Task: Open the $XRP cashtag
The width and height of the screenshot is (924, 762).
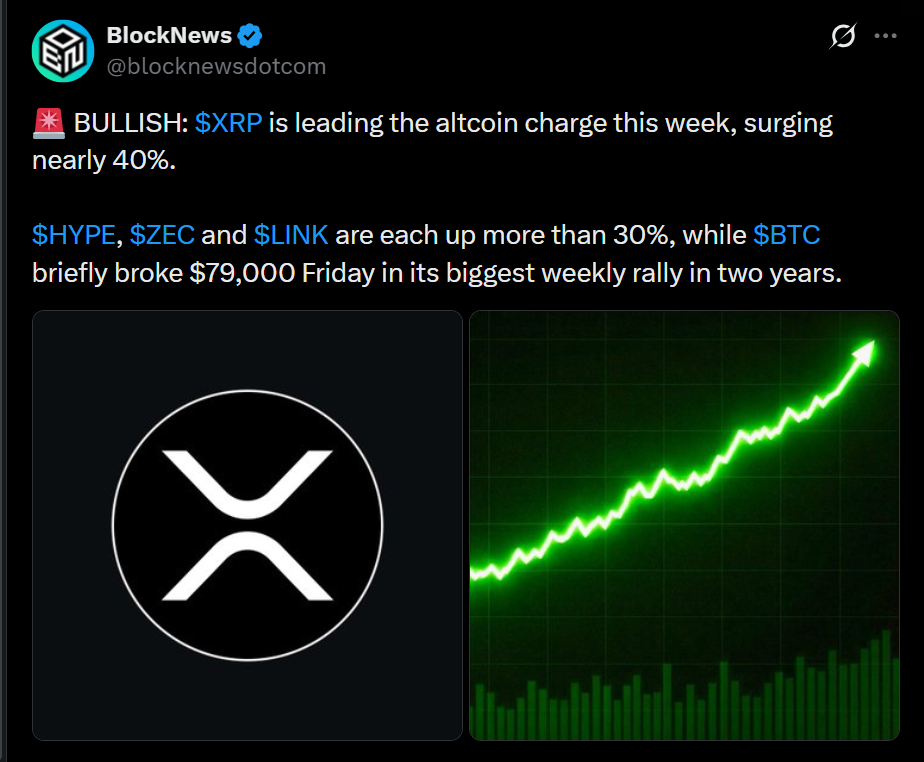Action: coord(228,123)
